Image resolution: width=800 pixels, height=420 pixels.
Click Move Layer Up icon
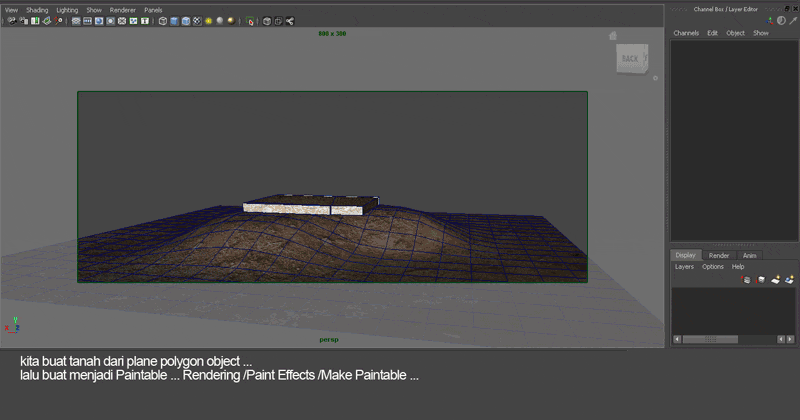coord(746,280)
